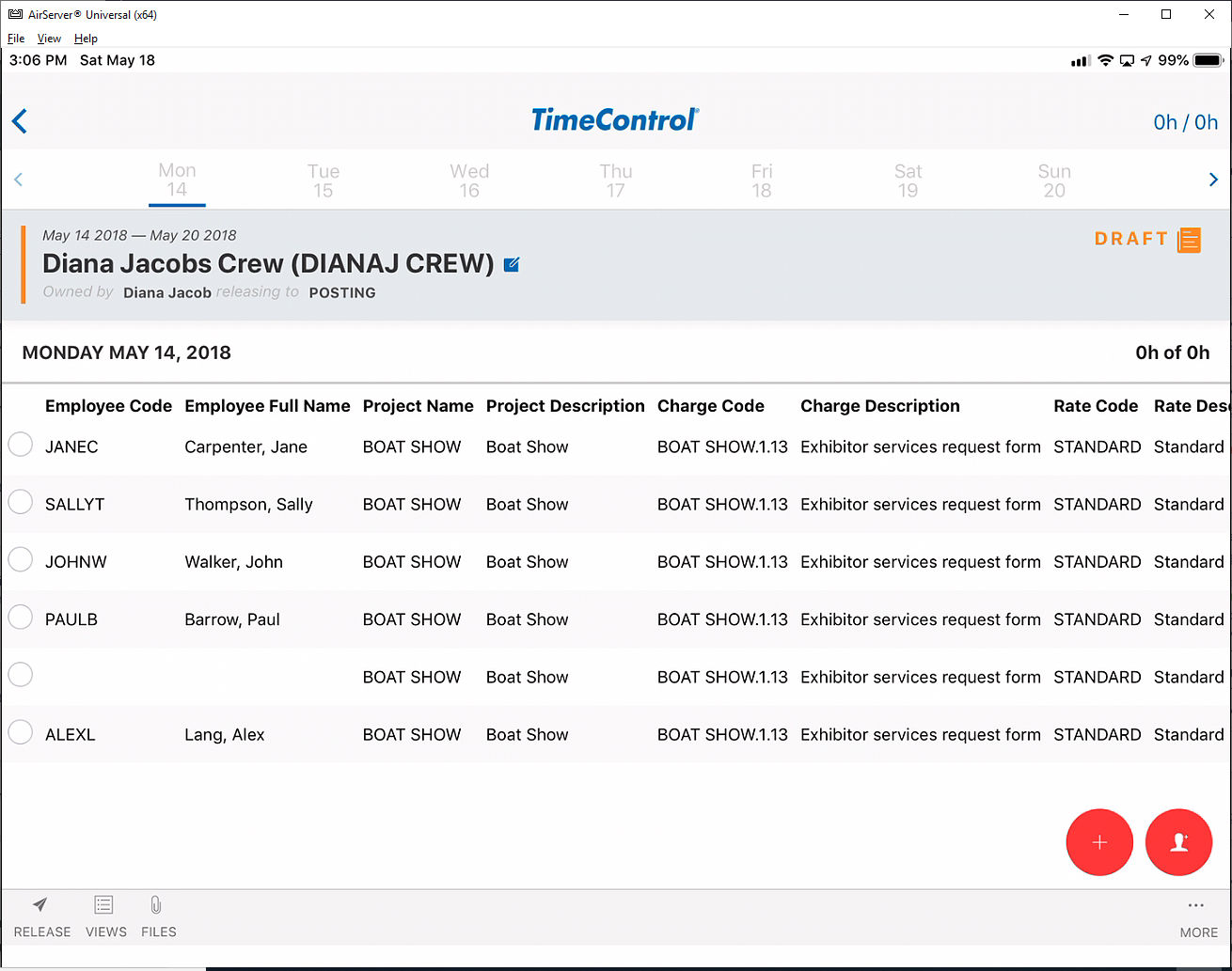Tap the owner name Diana Jacob
The height and width of the screenshot is (971, 1232).
[x=167, y=292]
